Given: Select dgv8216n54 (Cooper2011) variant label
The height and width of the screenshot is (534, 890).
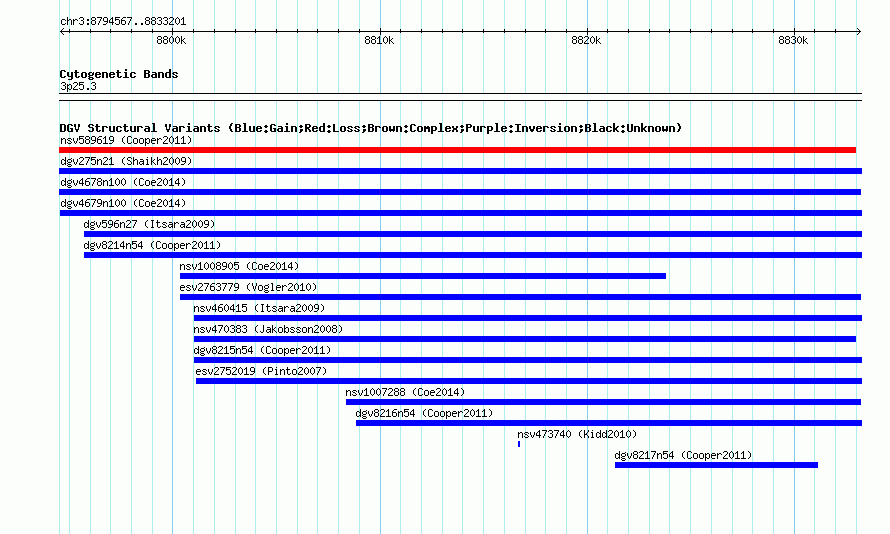Looking at the screenshot, I should click(x=425, y=413).
